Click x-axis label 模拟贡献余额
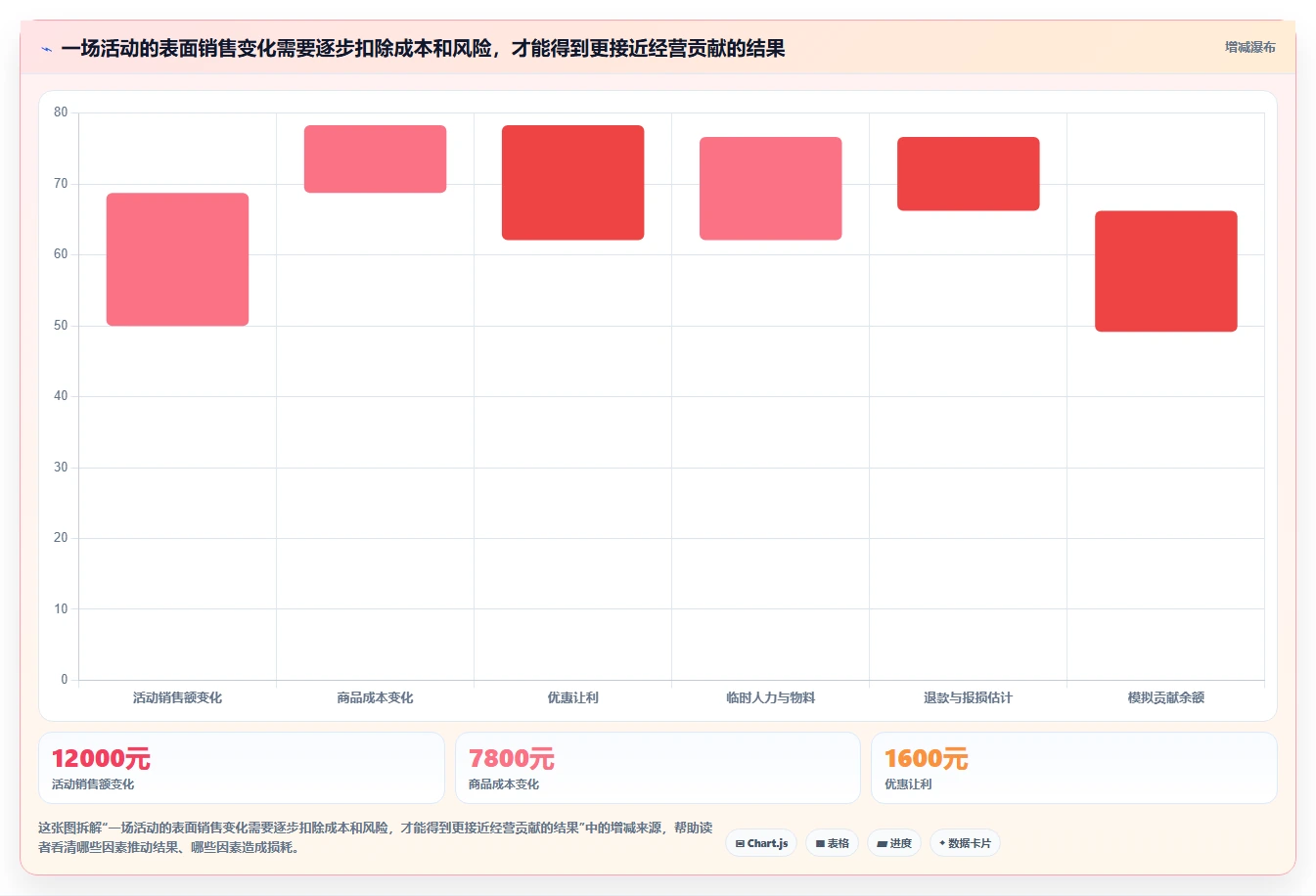1316x896 pixels. (x=1165, y=697)
